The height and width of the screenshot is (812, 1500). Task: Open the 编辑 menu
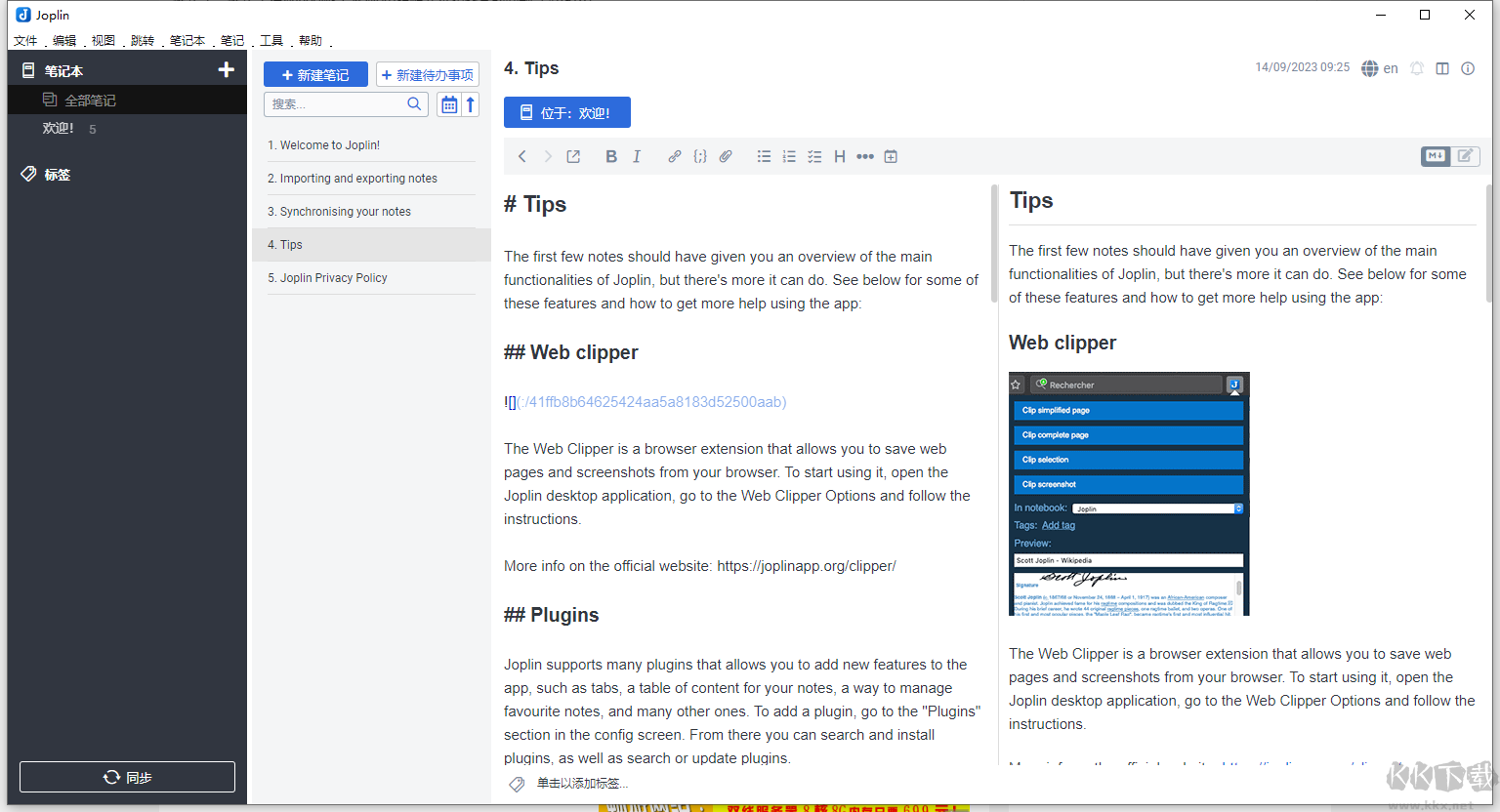click(x=64, y=40)
